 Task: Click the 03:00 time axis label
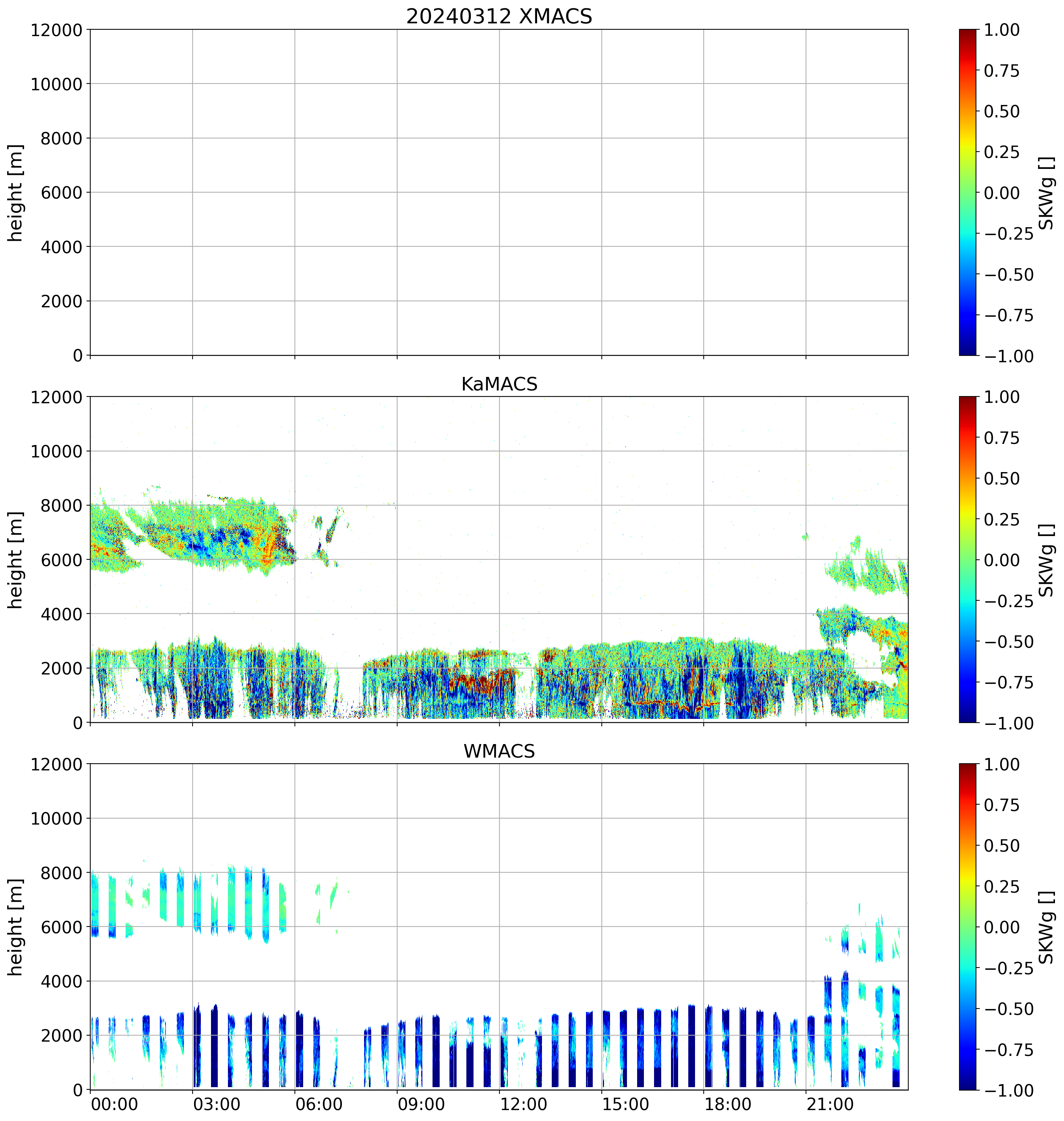217,1104
